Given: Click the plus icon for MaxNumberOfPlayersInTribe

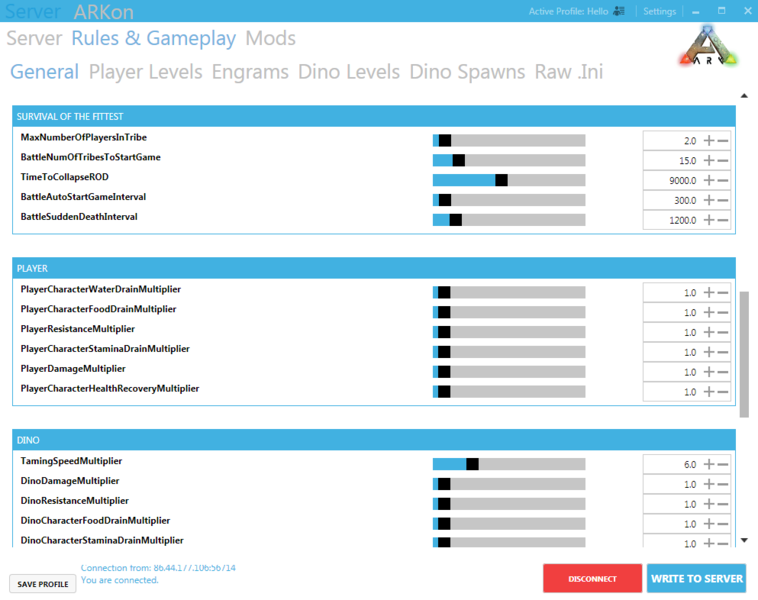Looking at the screenshot, I should [709, 141].
